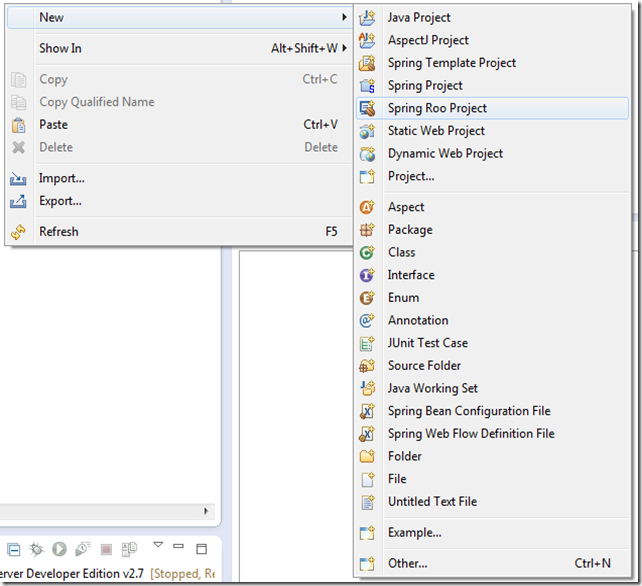Click the orange Aspect icon
This screenshot has width=642, height=586.
tap(367, 207)
